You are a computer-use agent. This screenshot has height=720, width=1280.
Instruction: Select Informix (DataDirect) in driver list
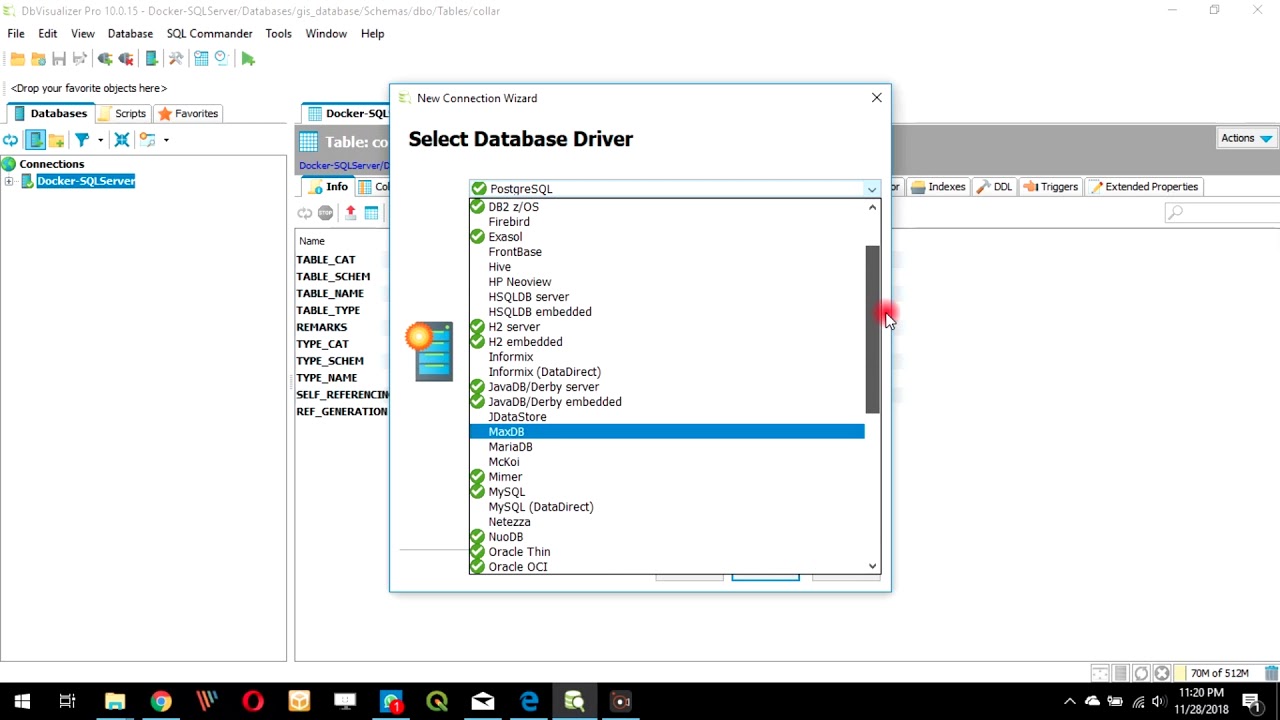click(x=666, y=372)
